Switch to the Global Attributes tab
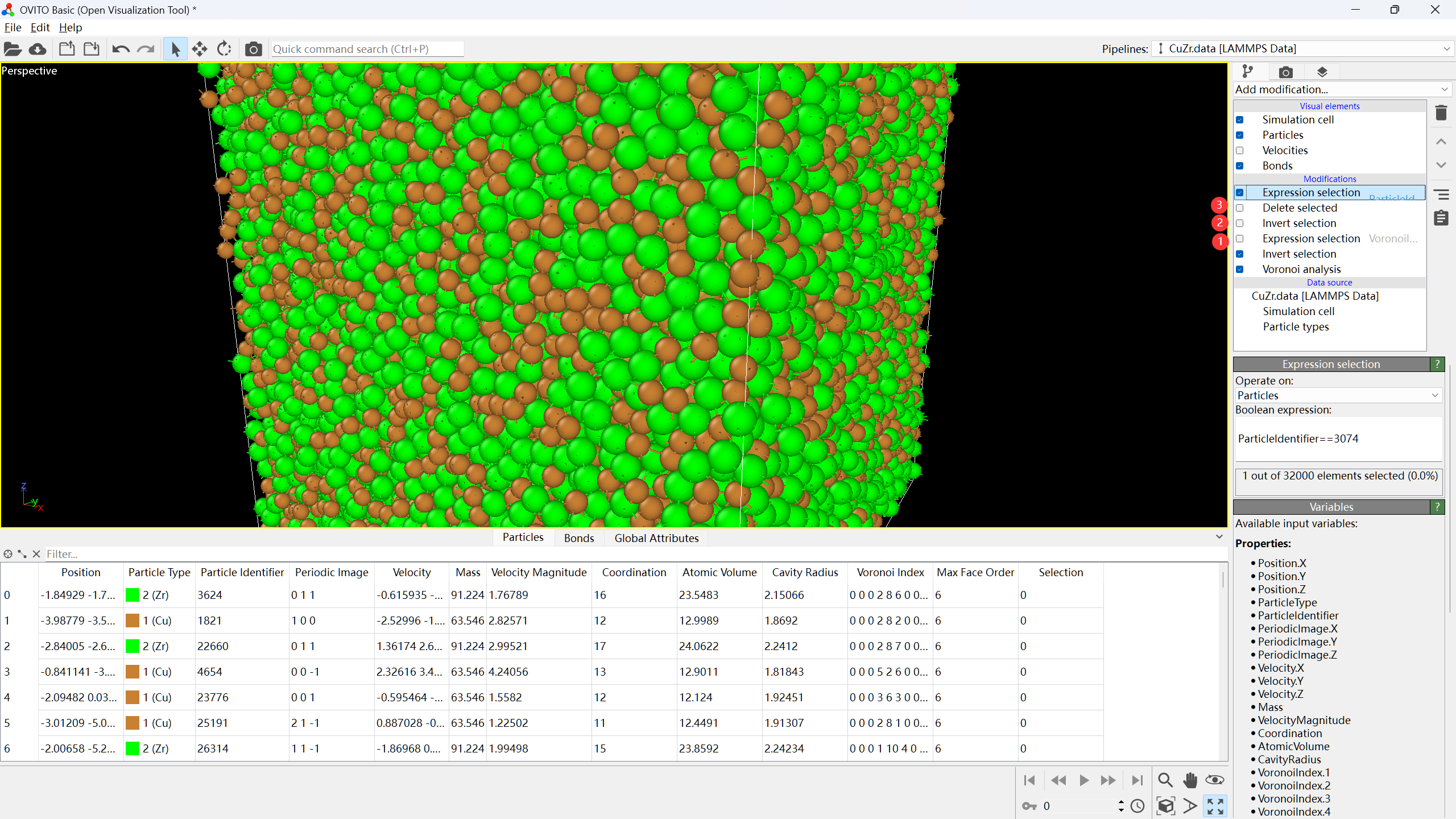1456x819 pixels. pos(656,538)
